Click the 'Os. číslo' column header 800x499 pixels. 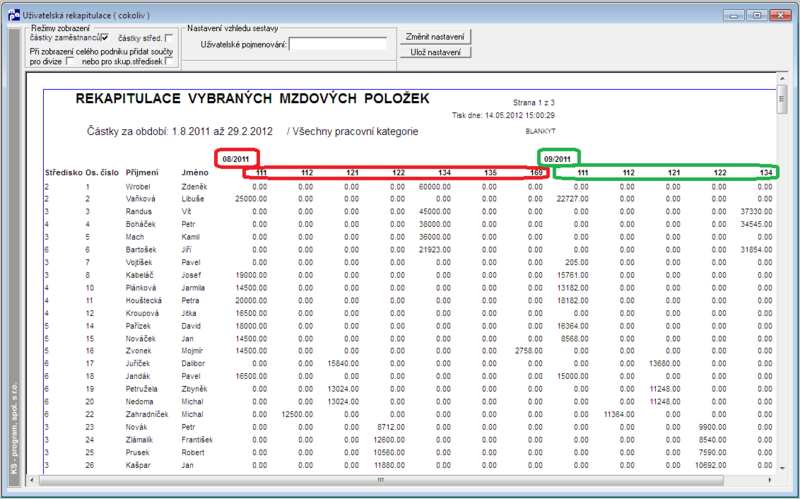pyautogui.click(x=102, y=173)
